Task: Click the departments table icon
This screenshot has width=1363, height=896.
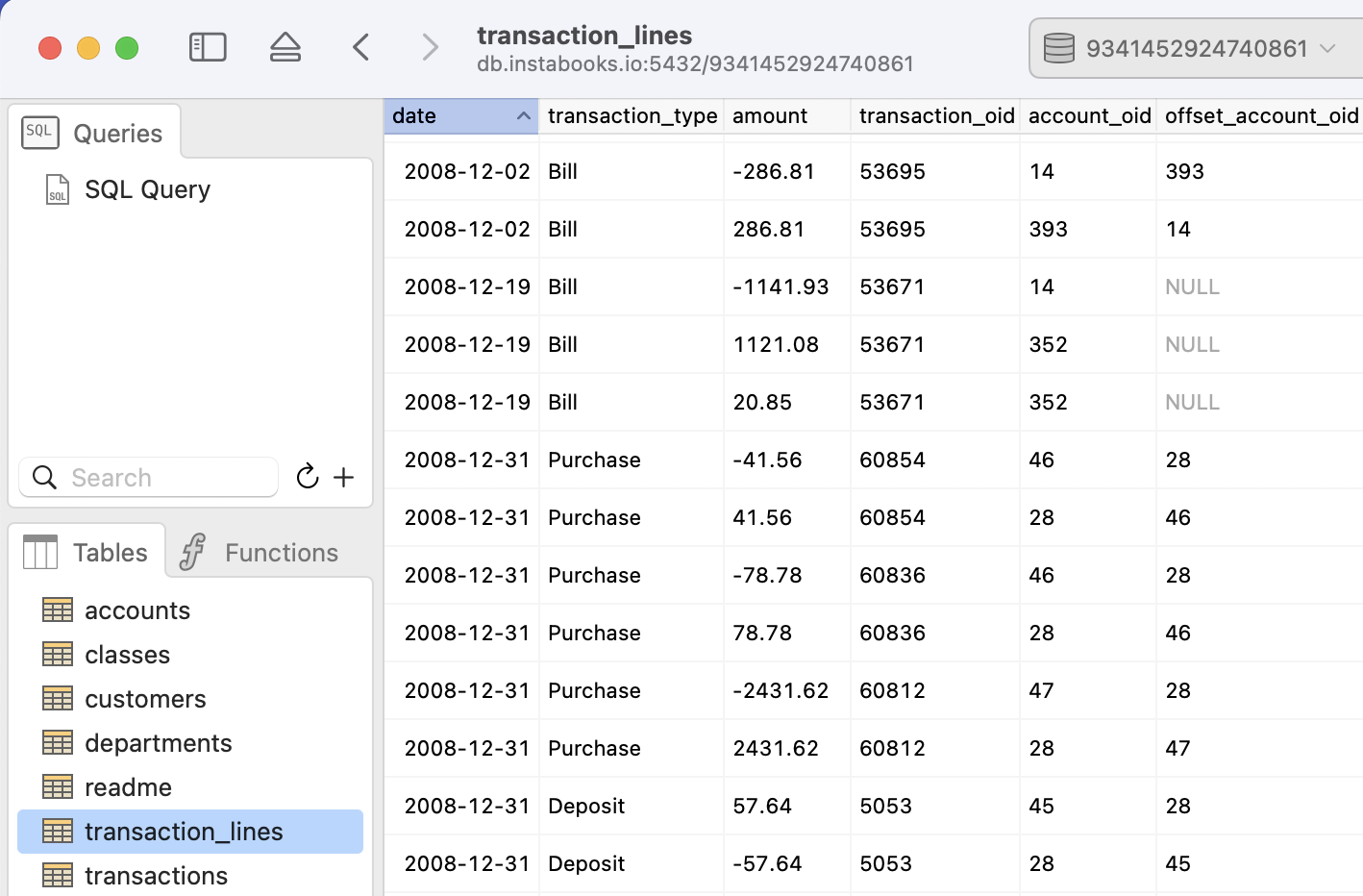Action: 58,743
